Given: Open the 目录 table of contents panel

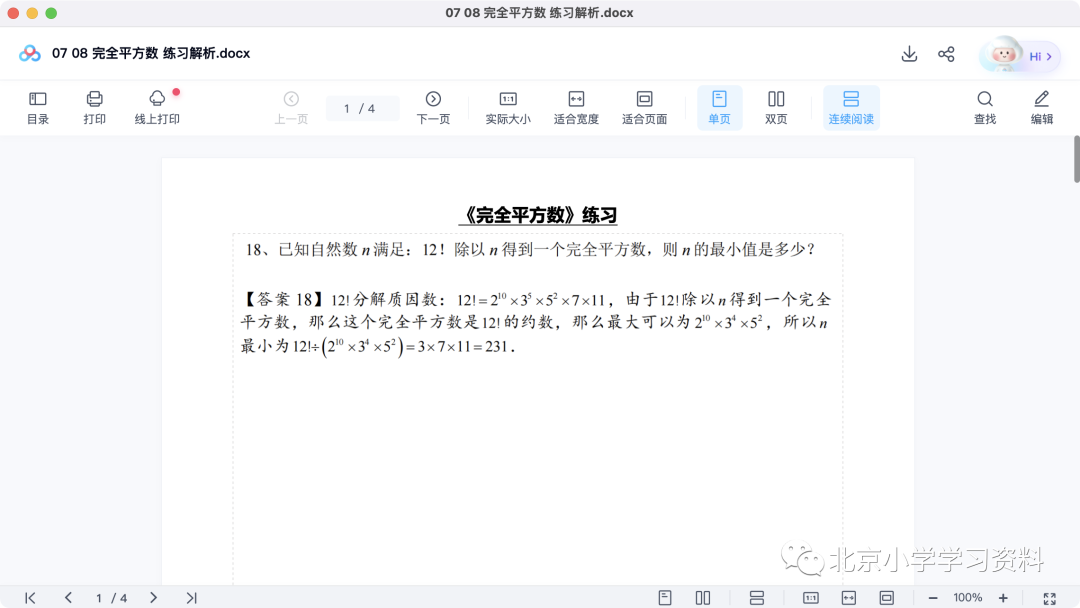Looking at the screenshot, I should click(38, 107).
